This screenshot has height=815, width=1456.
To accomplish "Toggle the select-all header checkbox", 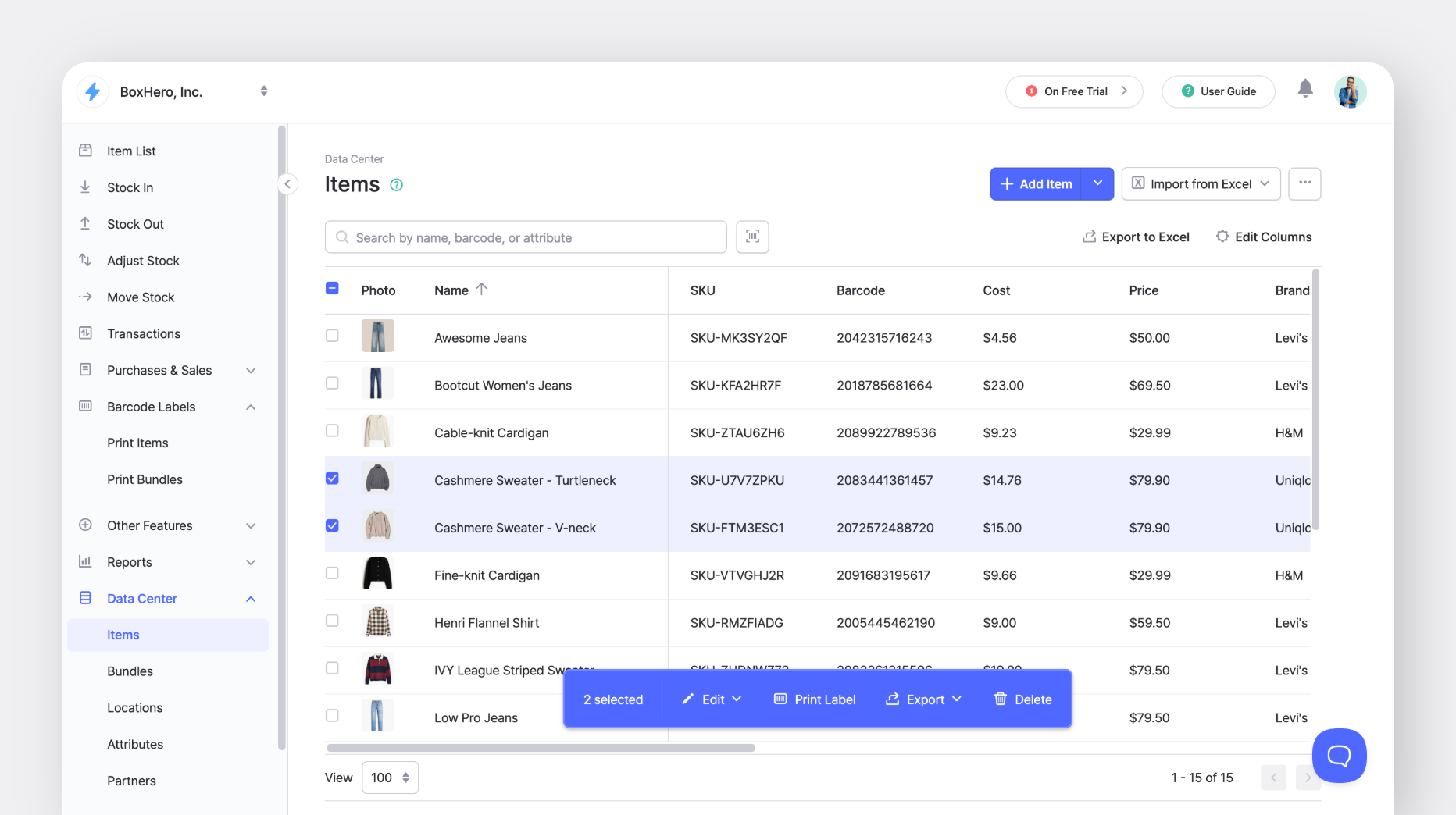I will point(332,289).
